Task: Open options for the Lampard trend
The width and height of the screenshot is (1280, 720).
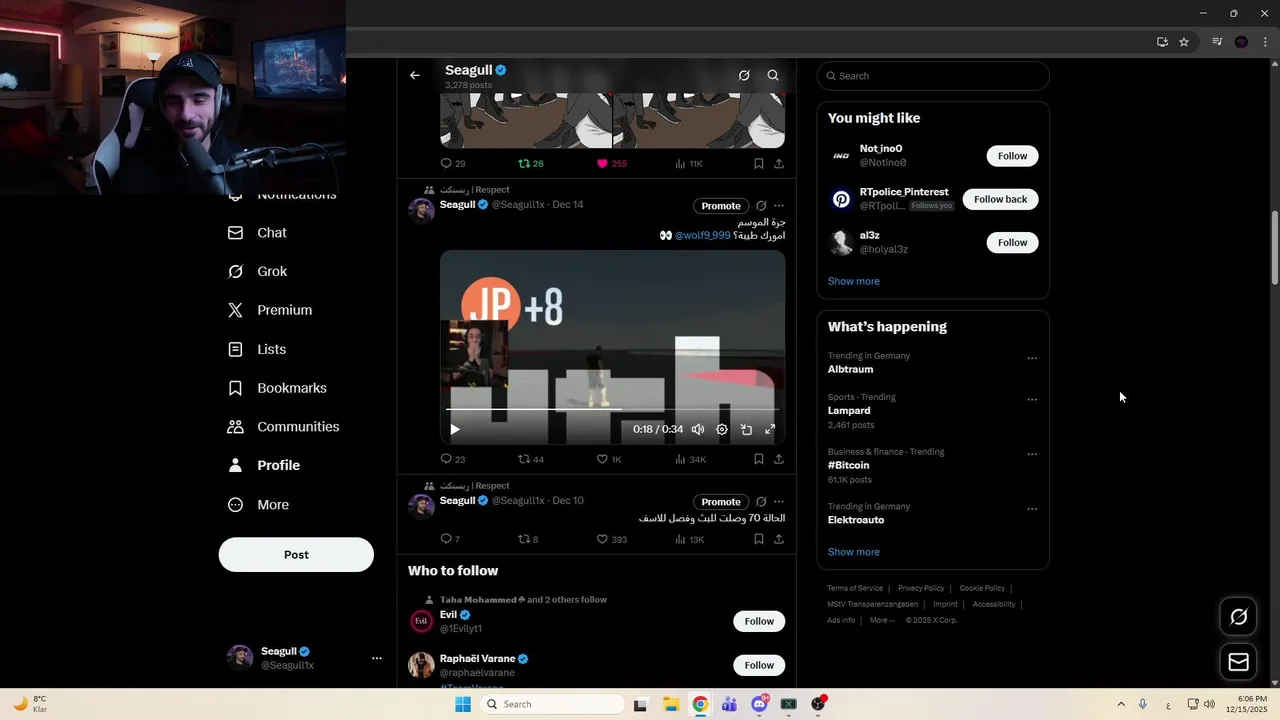Action: click(x=1032, y=399)
